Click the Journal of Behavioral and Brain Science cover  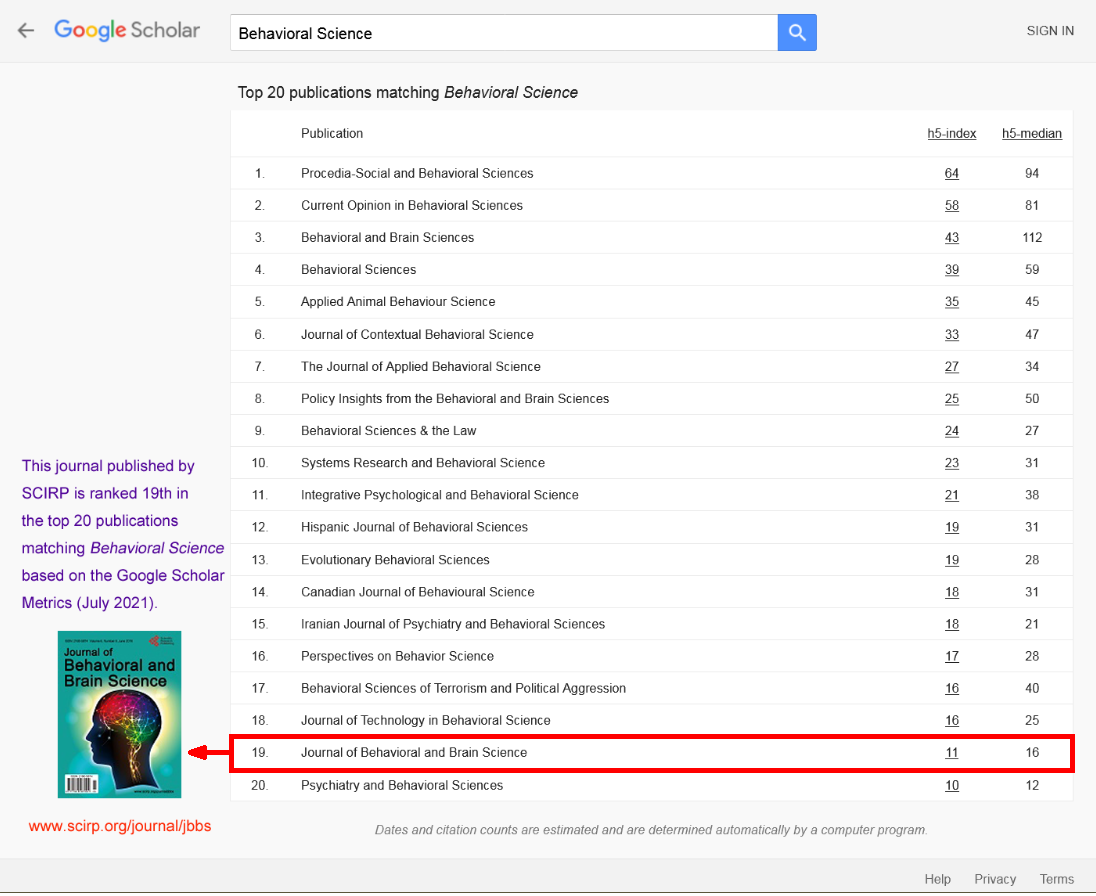tap(119, 714)
